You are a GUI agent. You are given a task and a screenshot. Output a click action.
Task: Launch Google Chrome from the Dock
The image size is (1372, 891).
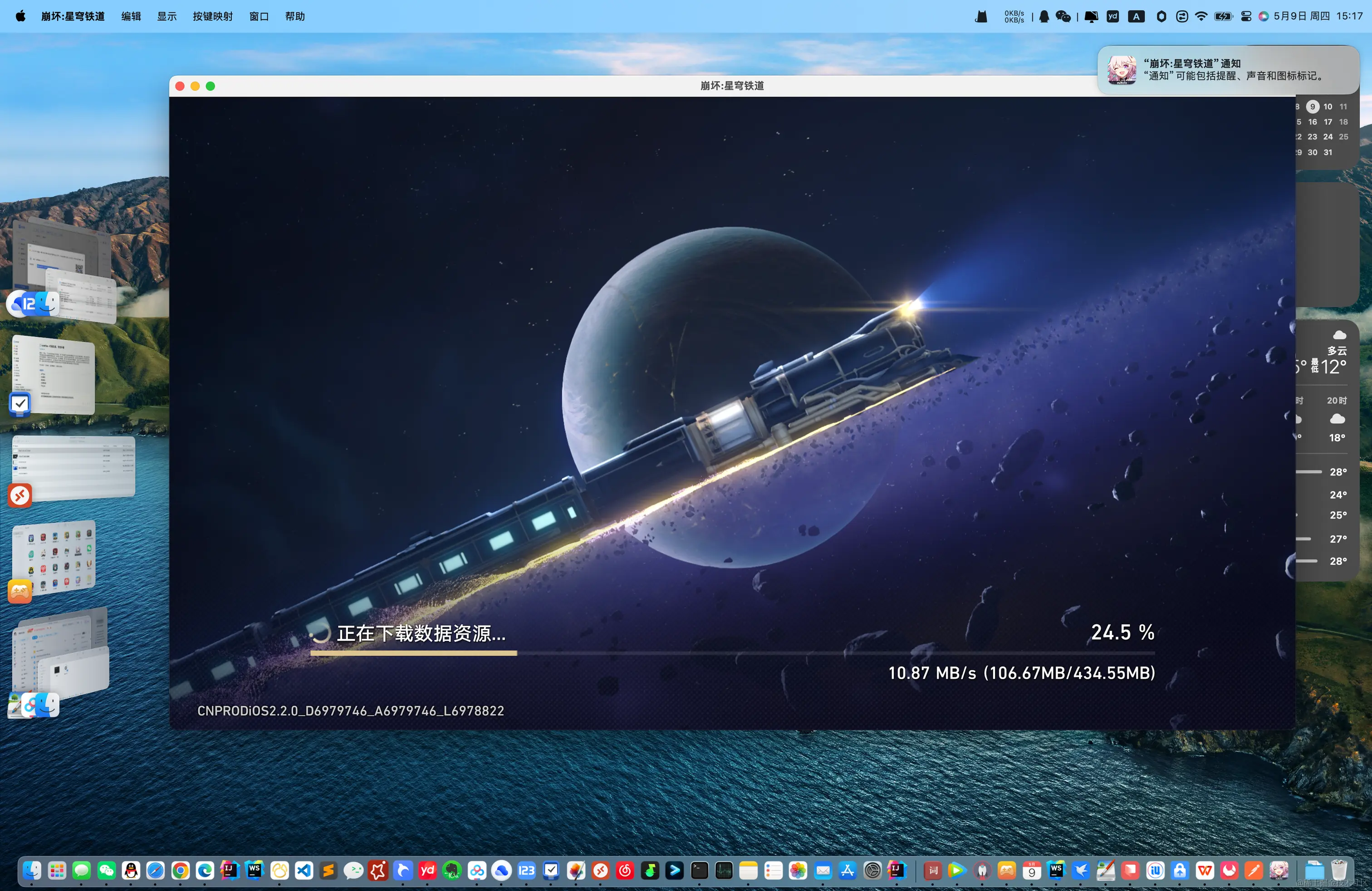pyautogui.click(x=181, y=870)
